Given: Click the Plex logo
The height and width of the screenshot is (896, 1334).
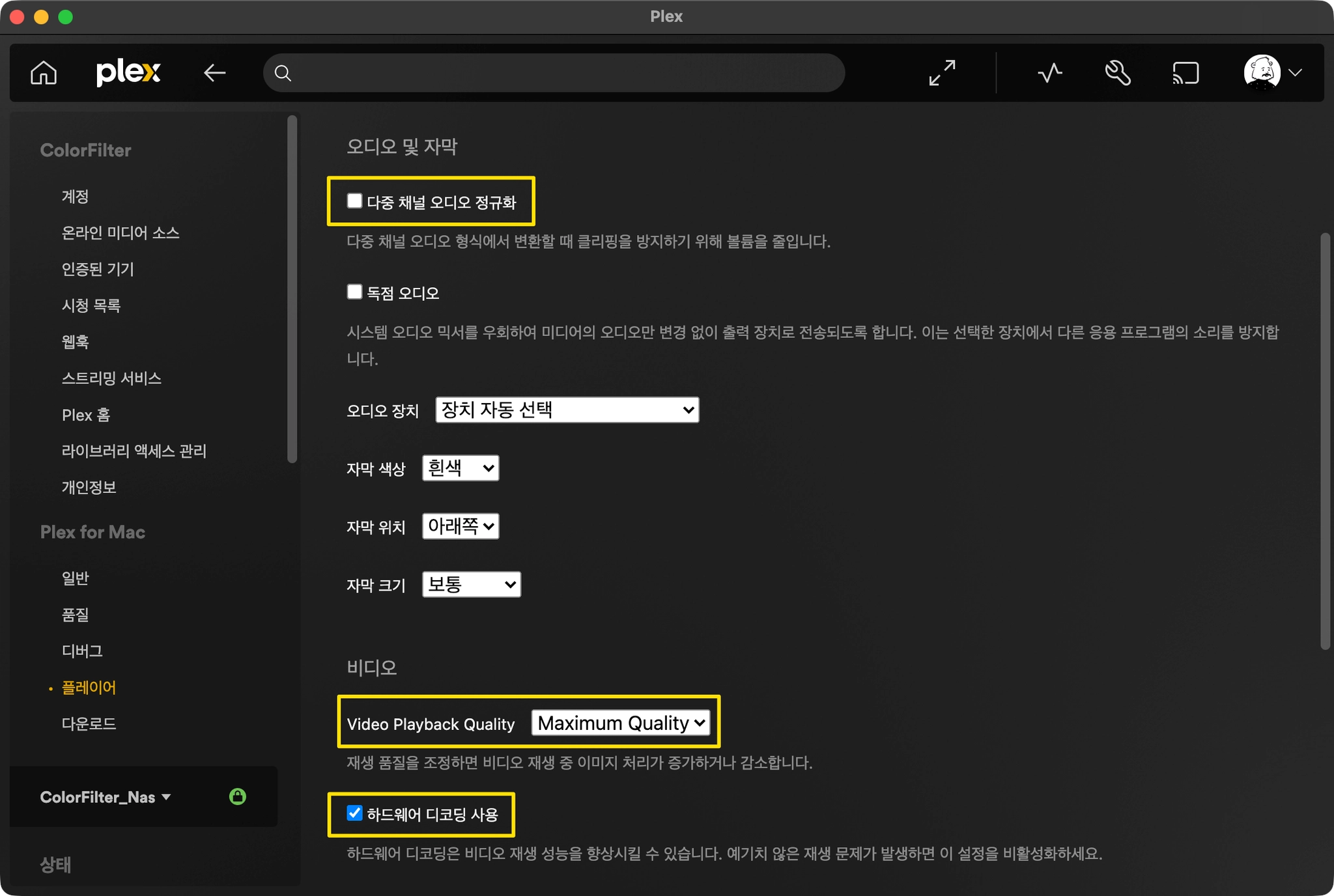Looking at the screenshot, I should [x=128, y=72].
